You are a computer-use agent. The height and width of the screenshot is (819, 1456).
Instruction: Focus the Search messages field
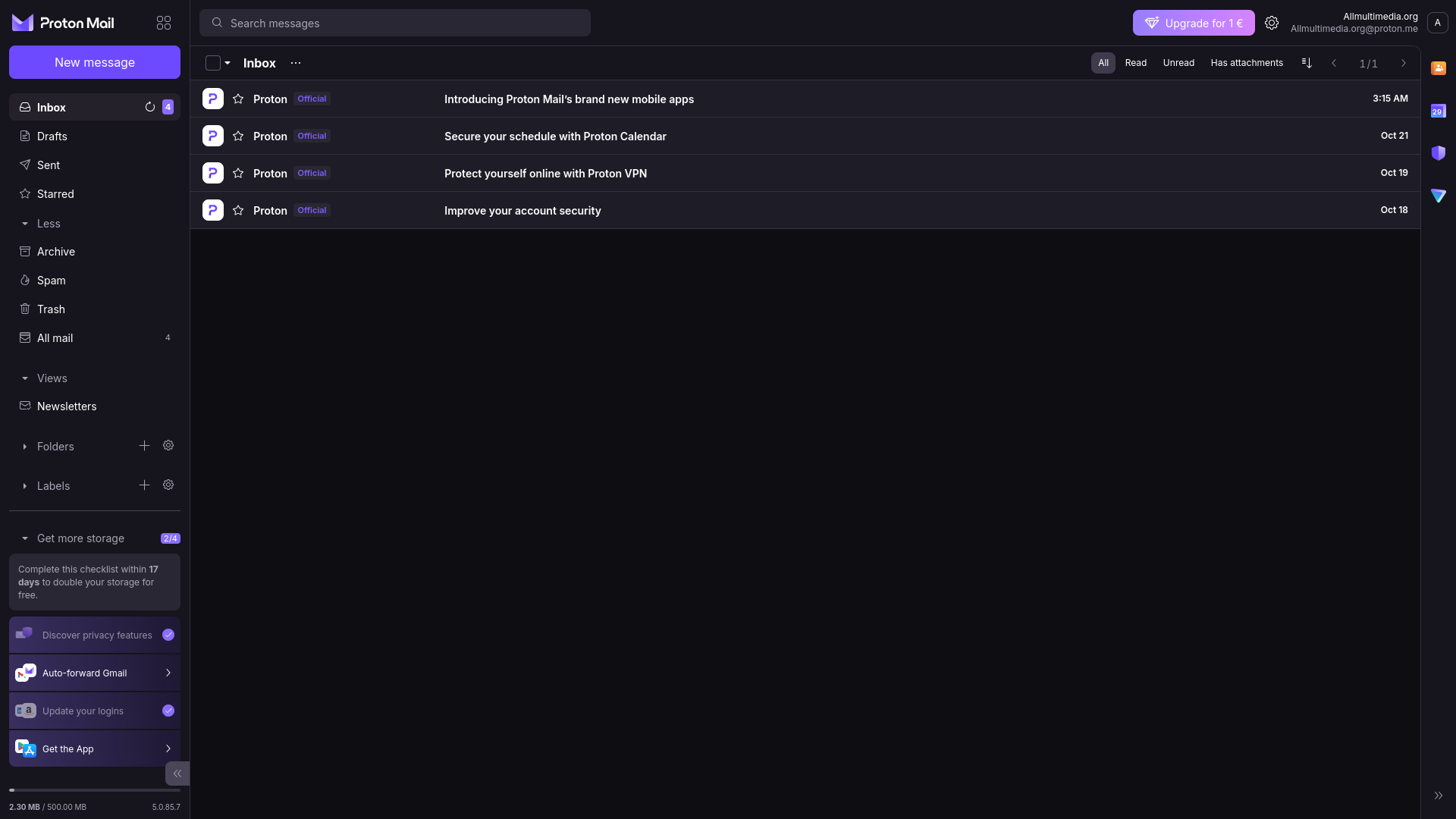(394, 23)
